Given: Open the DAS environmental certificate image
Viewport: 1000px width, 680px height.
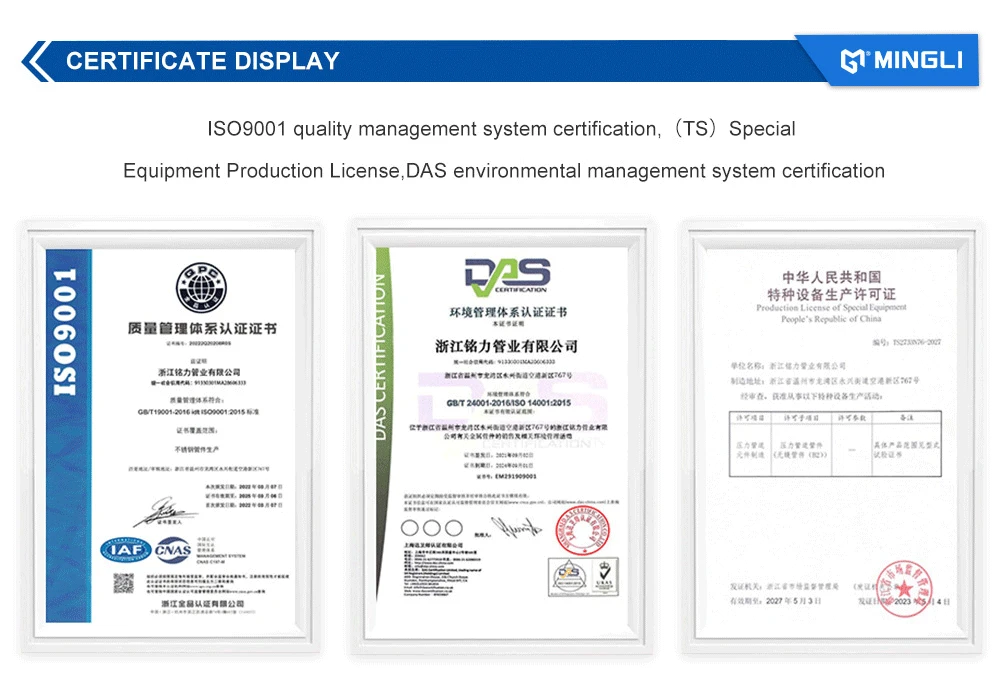Looking at the screenshot, I should (502, 436).
